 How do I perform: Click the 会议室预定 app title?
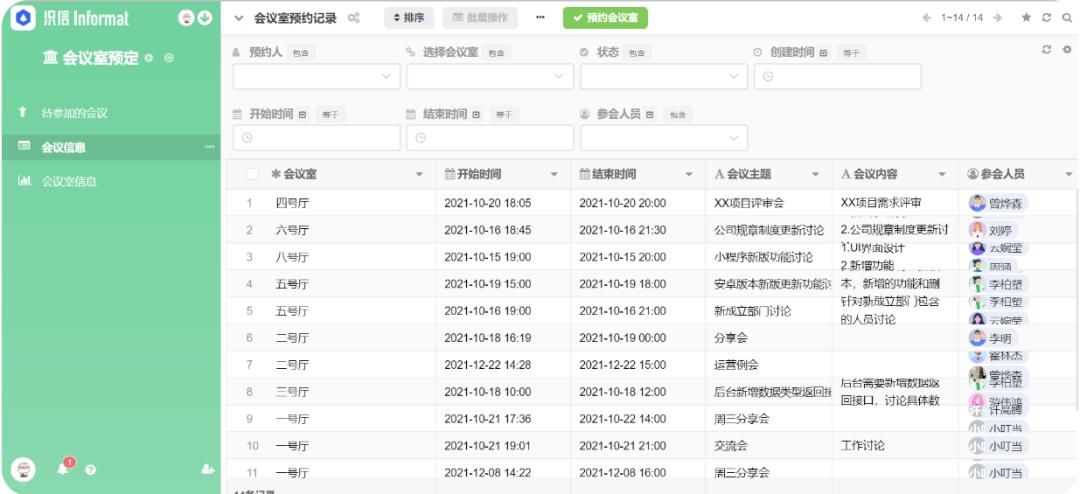tap(101, 59)
